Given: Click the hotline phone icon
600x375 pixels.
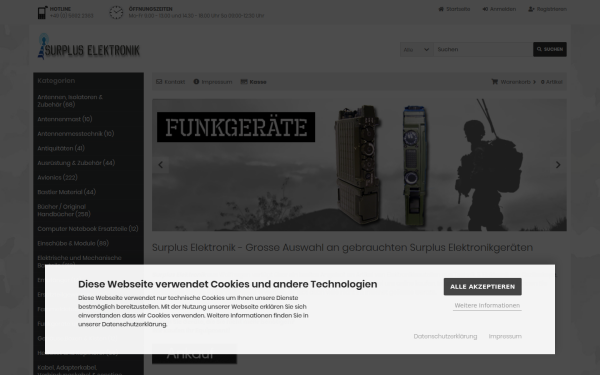Looking at the screenshot, I should (42, 12).
